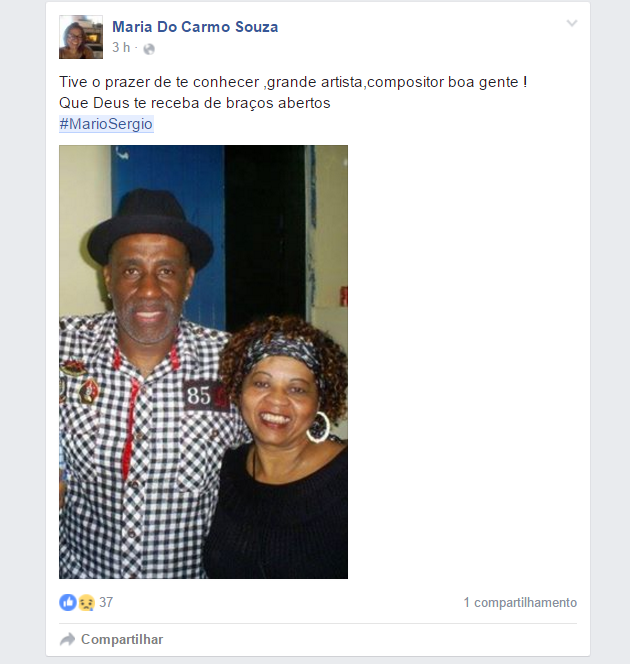The height and width of the screenshot is (664, 630).
Task: Click empty white space right of the photo
Action: pyautogui.click(x=466, y=360)
